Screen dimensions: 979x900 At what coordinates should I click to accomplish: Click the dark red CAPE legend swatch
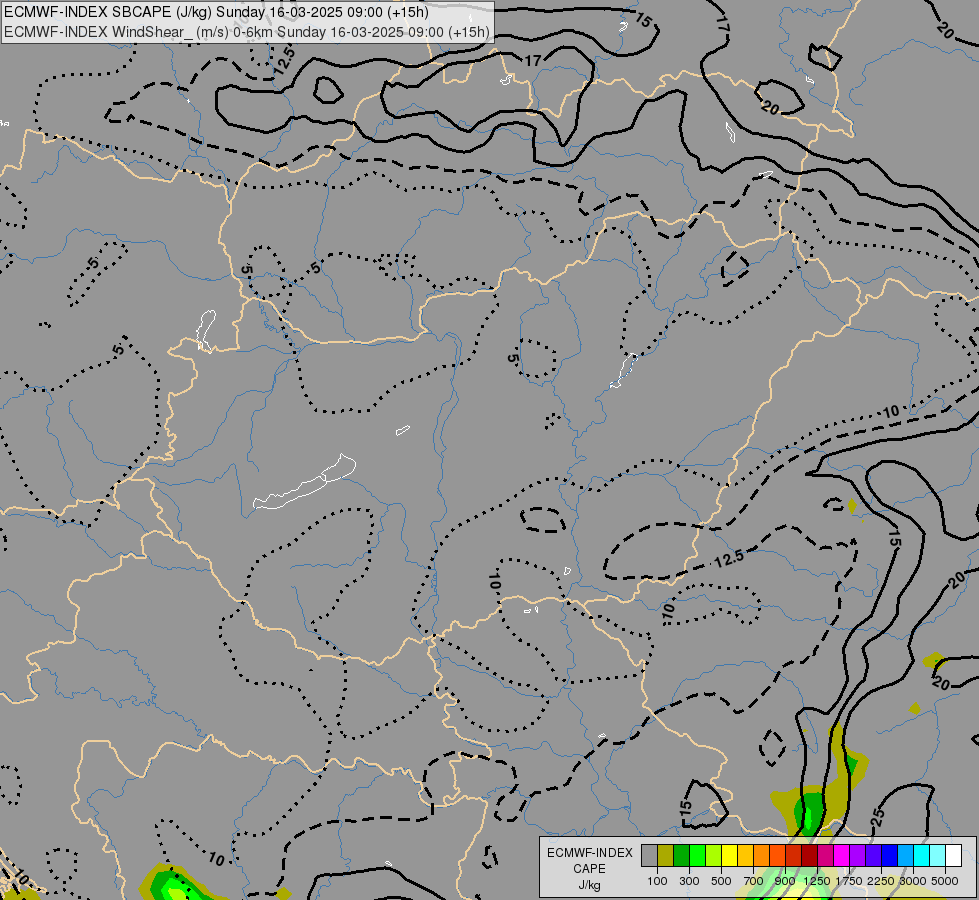pos(810,855)
